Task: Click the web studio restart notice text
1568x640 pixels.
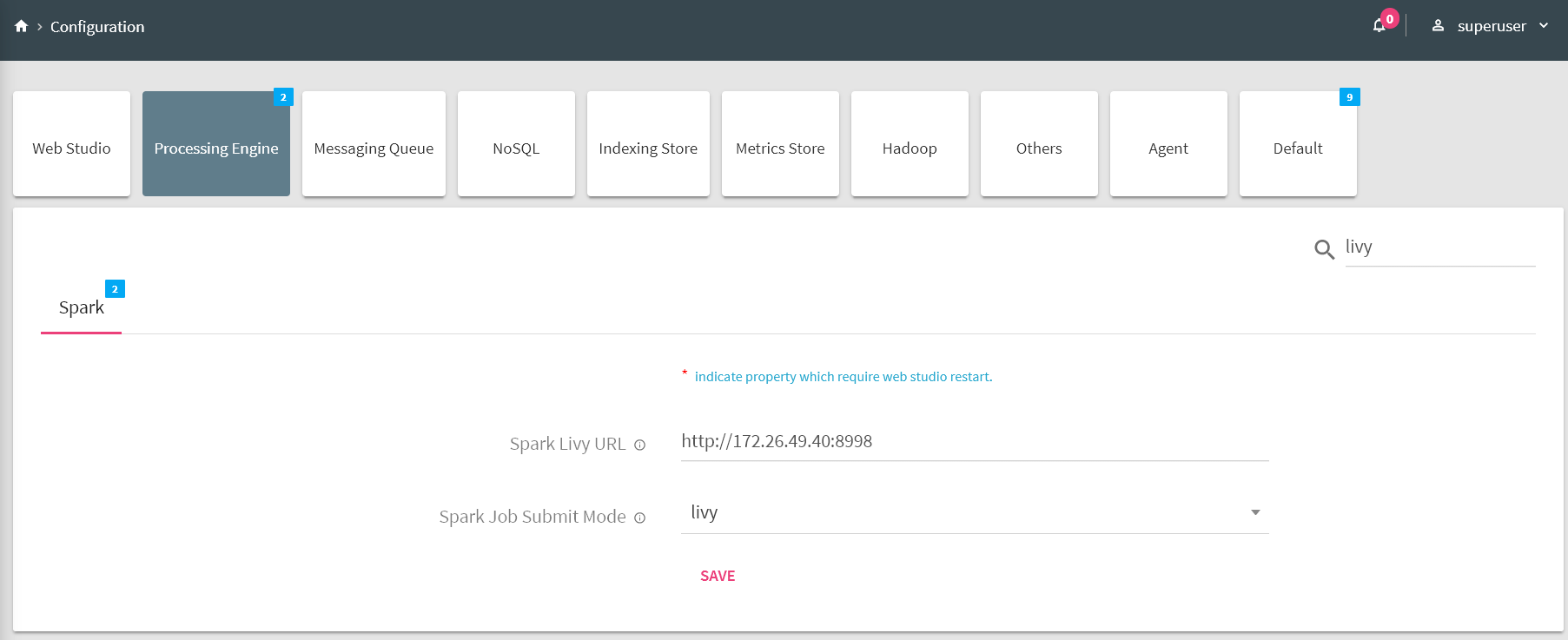Action: tap(844, 377)
